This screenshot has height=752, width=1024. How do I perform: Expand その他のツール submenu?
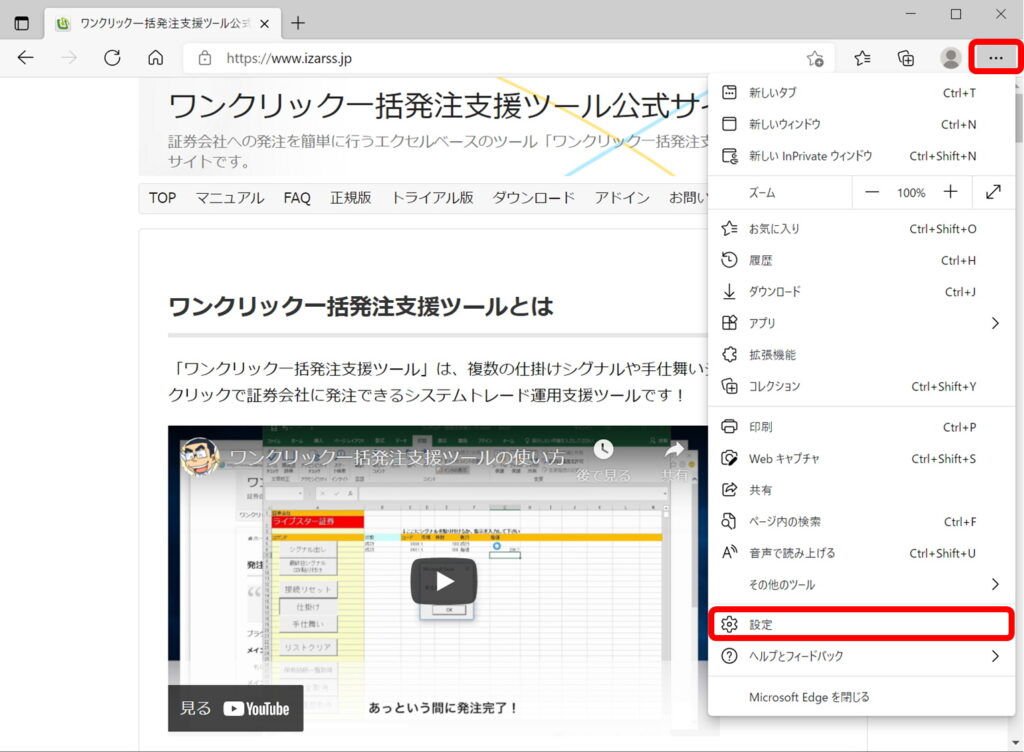point(861,584)
